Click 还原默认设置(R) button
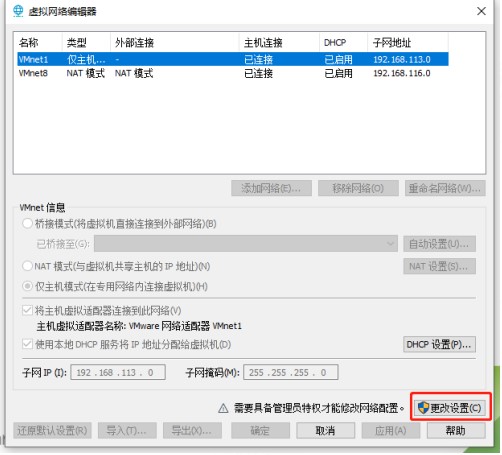 tap(52, 430)
